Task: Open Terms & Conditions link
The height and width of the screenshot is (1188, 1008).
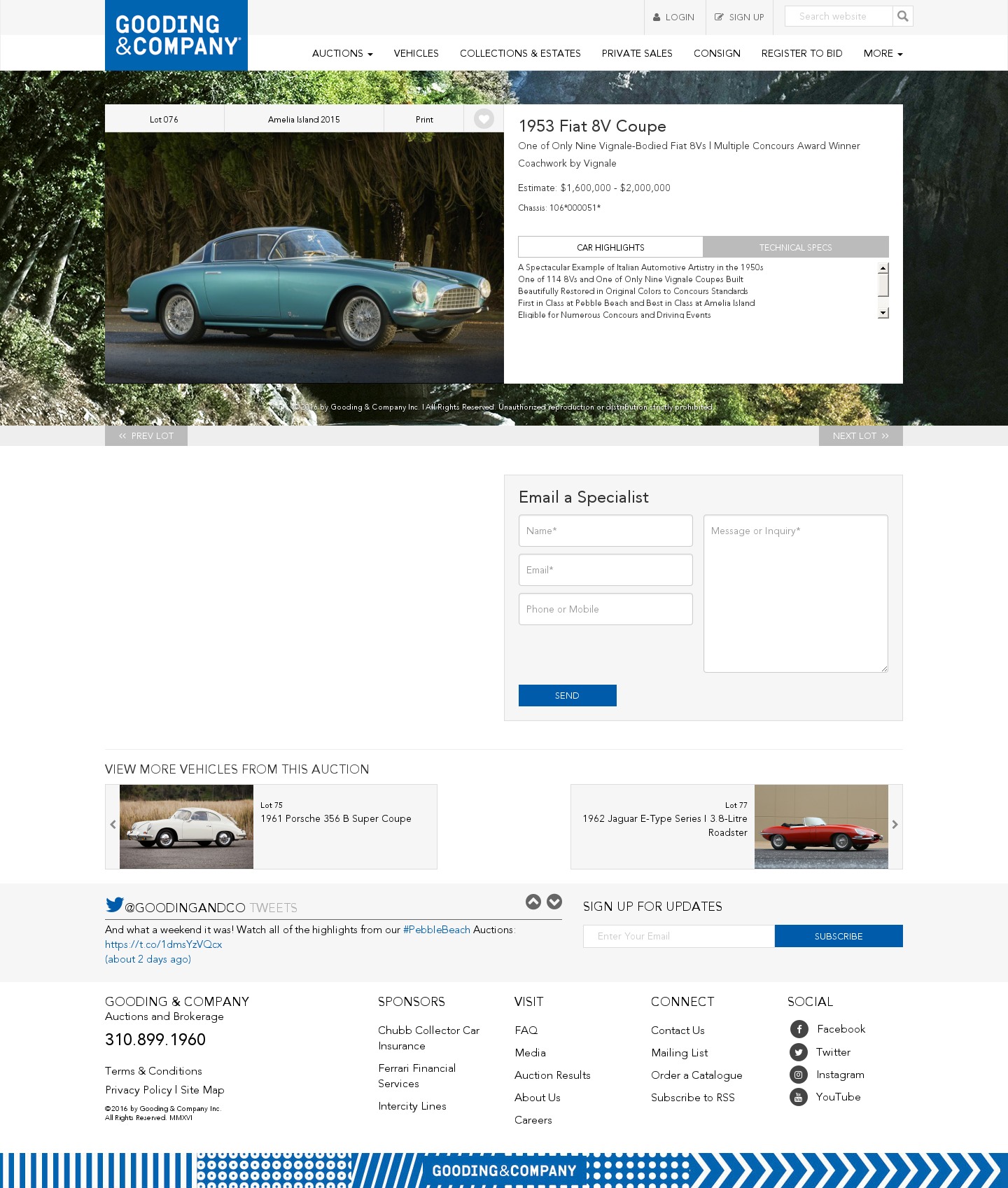Action: (153, 1071)
